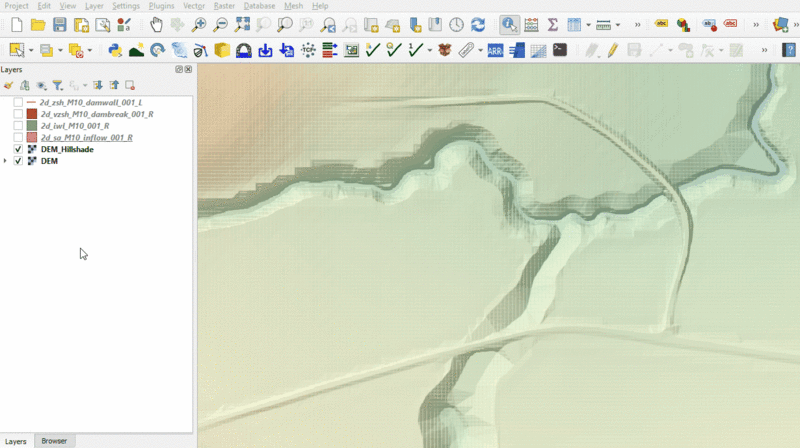The image size is (800, 448).
Task: Open the Raster menu
Action: (x=224, y=6)
